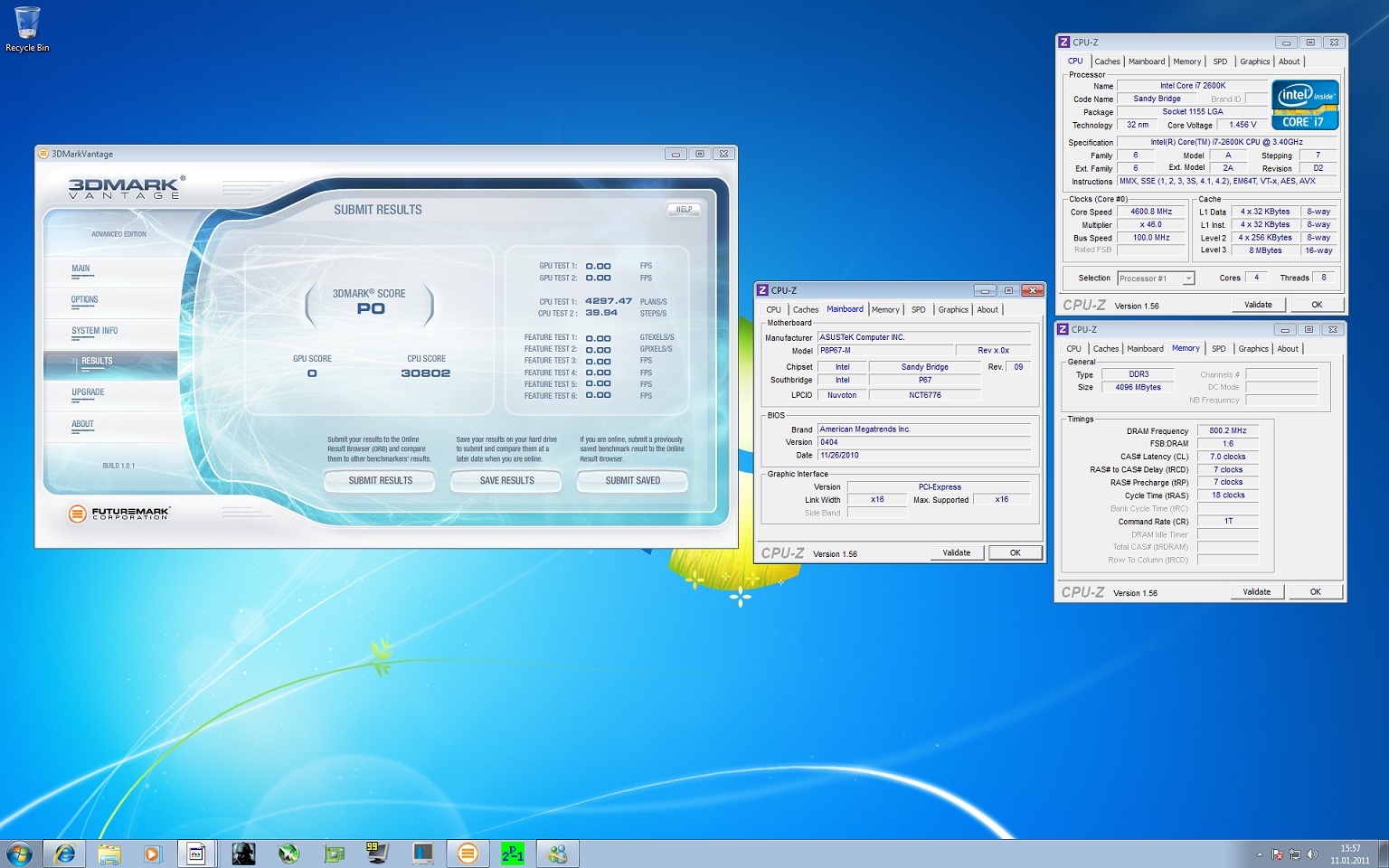1389x868 pixels.
Task: Click the HELP button in 3DMark
Action: [x=685, y=209]
